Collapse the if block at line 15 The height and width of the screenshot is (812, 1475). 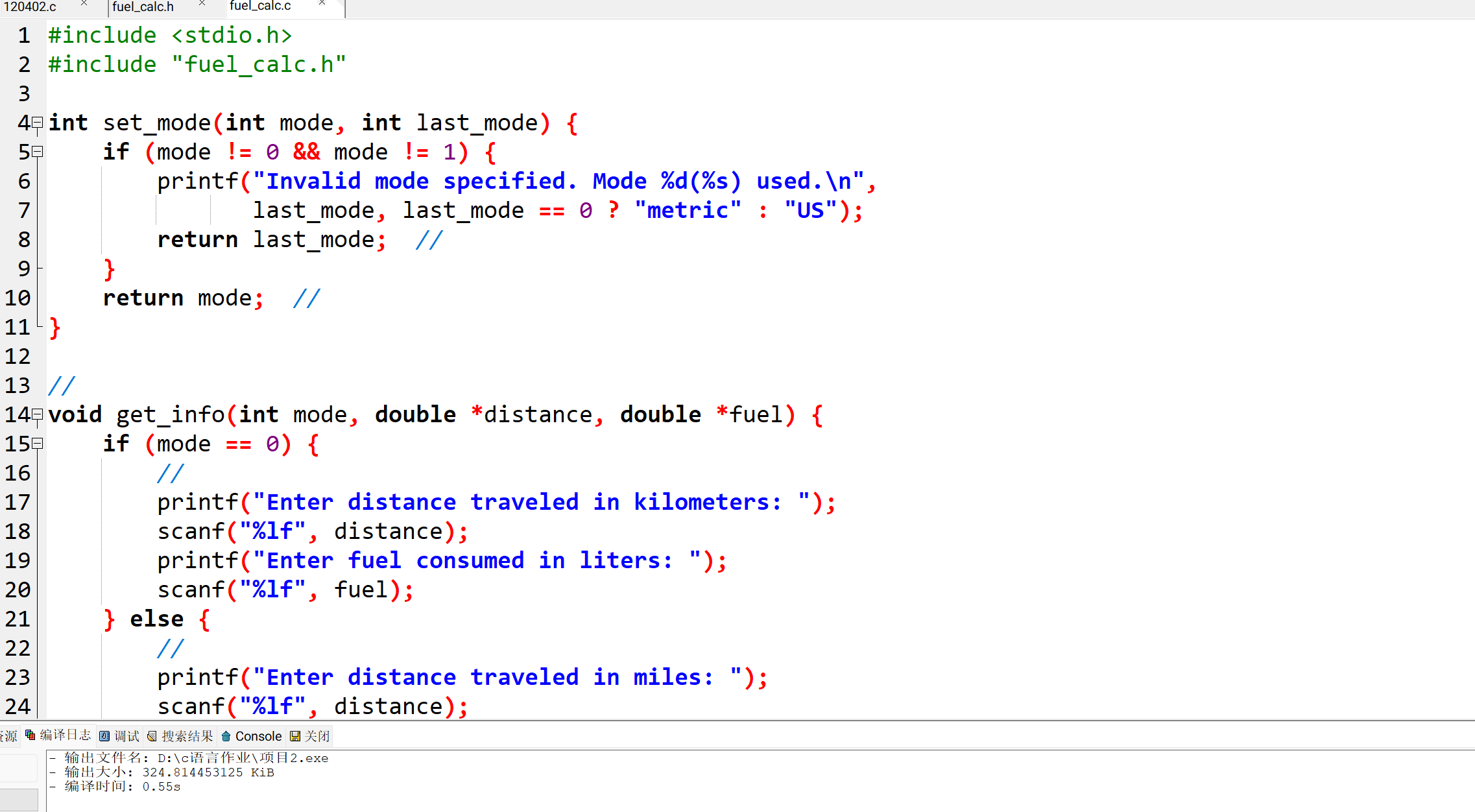(38, 443)
